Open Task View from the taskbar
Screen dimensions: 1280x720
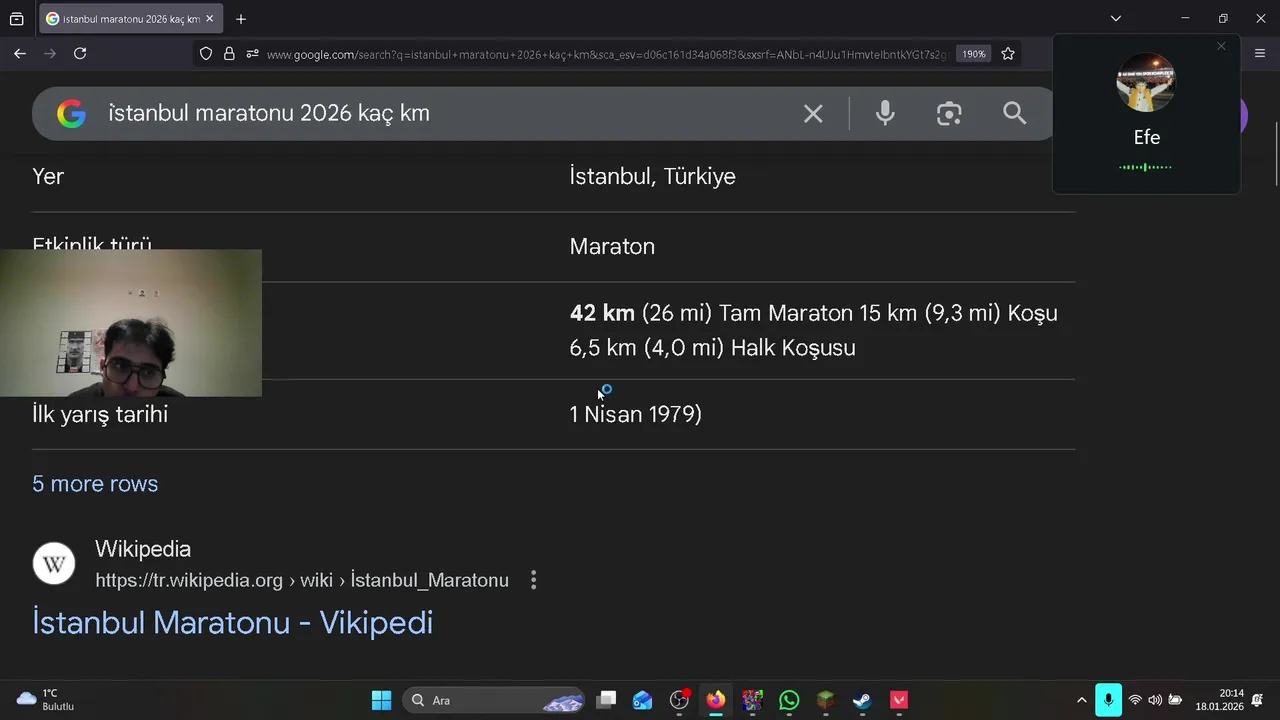(x=606, y=700)
